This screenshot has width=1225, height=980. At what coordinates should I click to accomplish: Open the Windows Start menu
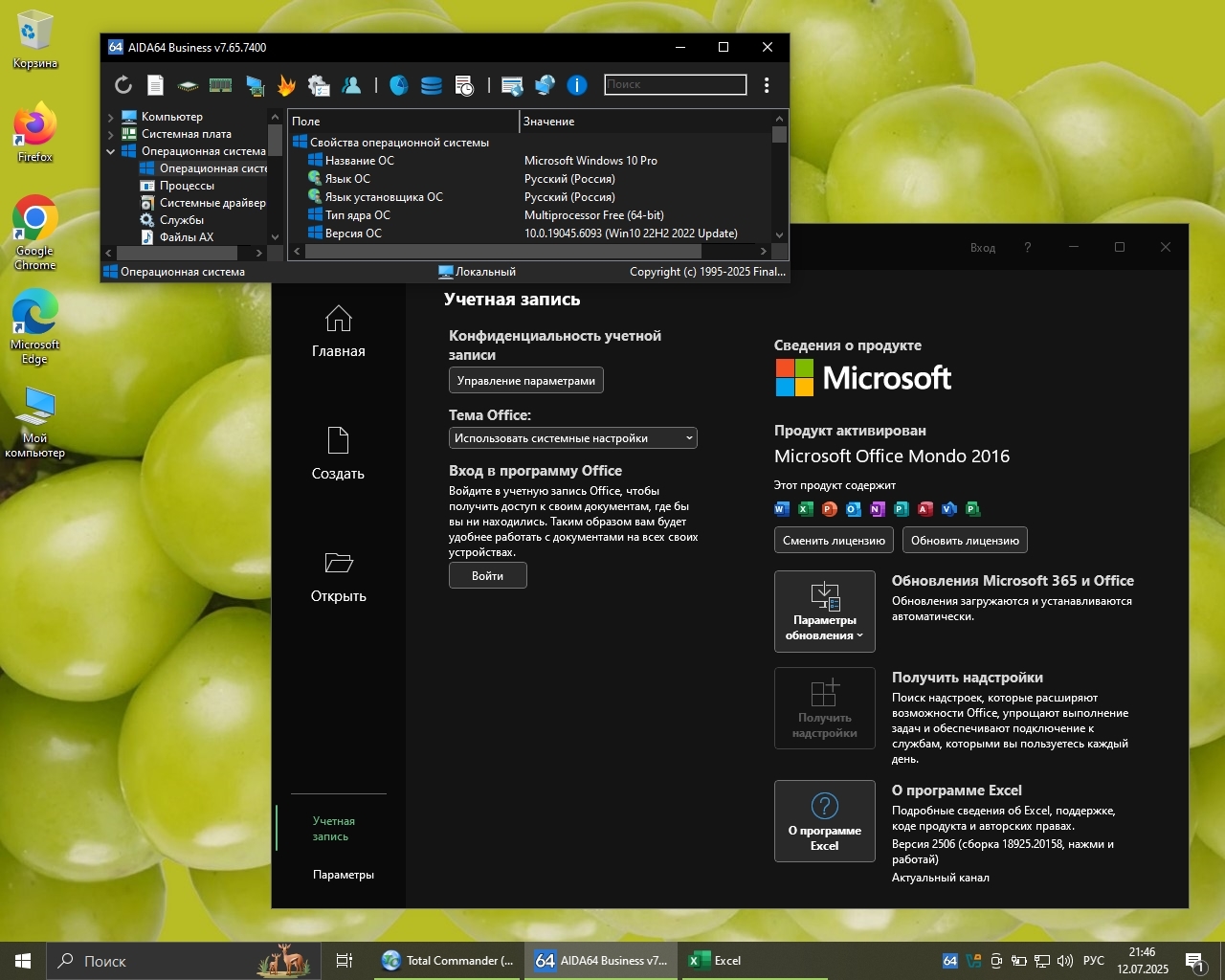23,961
